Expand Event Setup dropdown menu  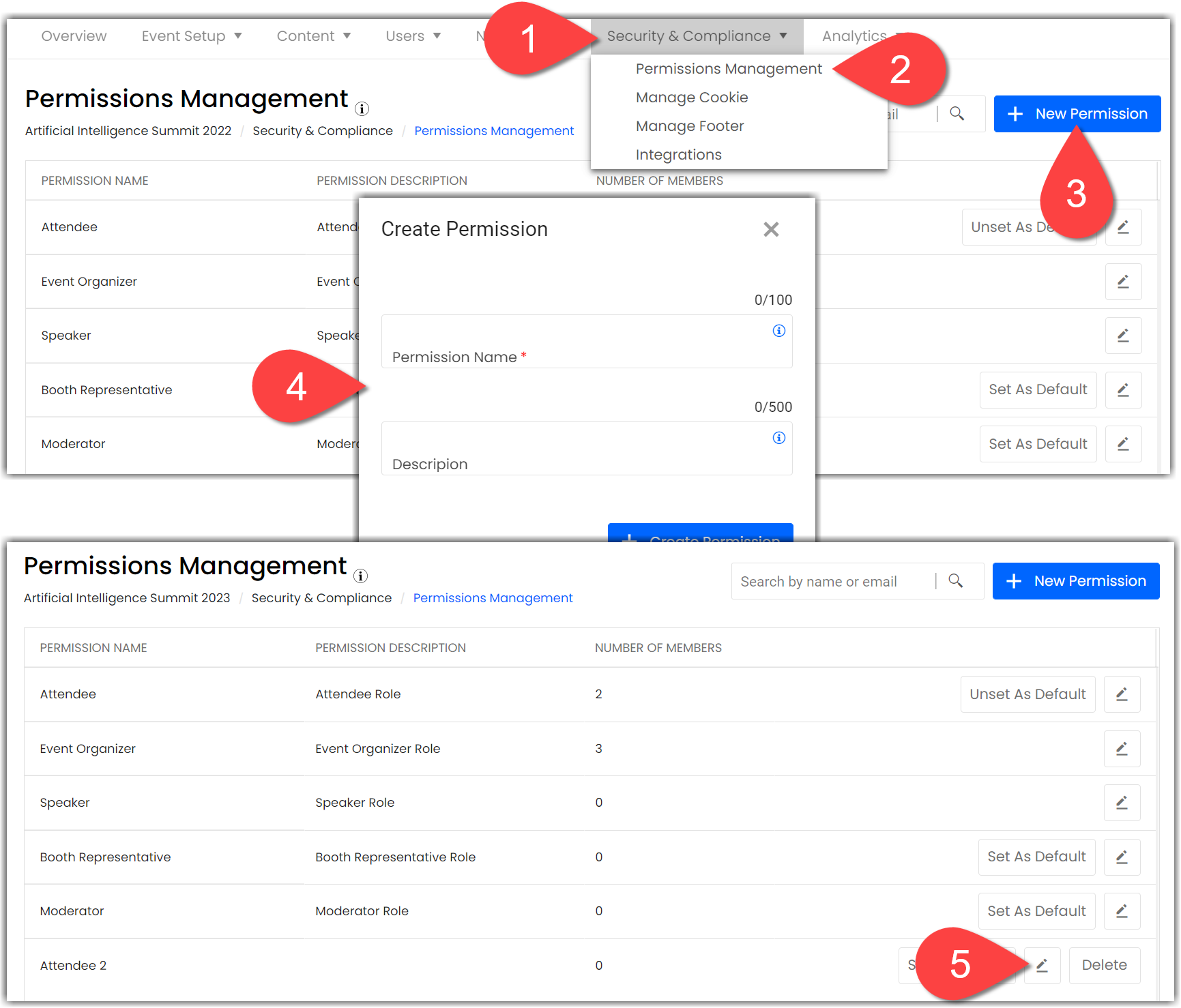pyautogui.click(x=192, y=36)
